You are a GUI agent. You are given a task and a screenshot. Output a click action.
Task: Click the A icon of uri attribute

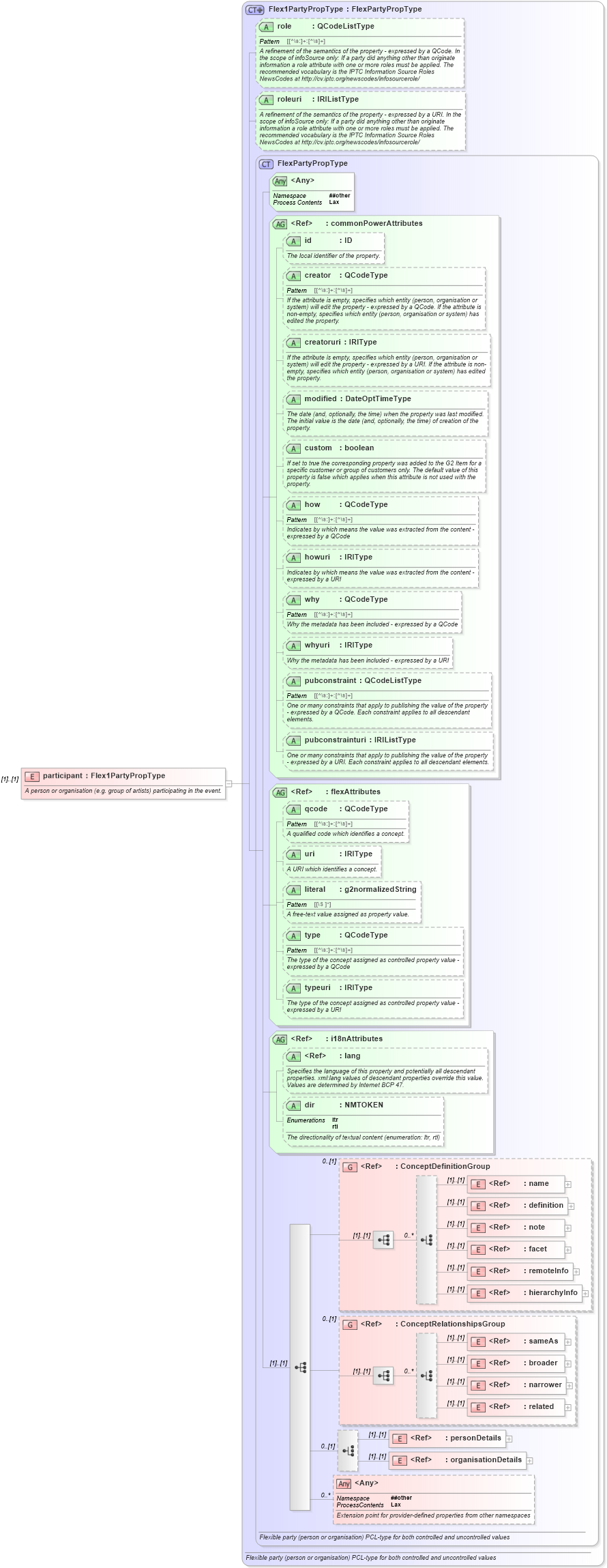(293, 854)
